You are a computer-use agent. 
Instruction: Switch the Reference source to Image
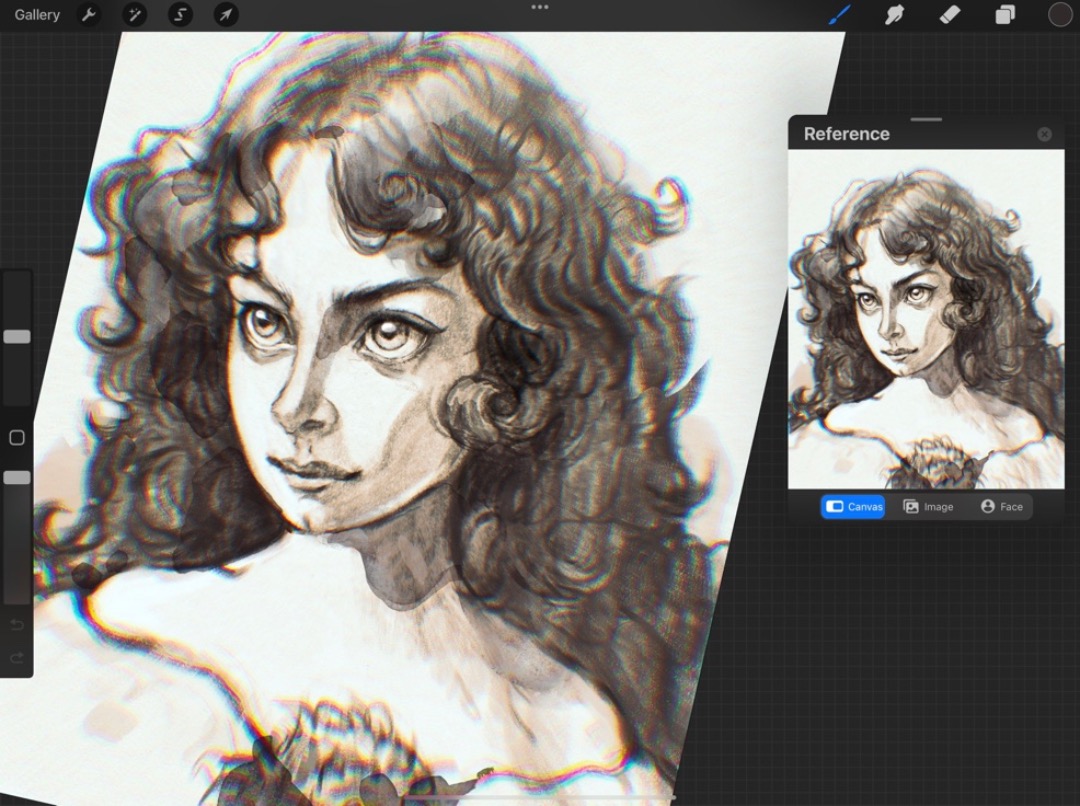tap(928, 506)
